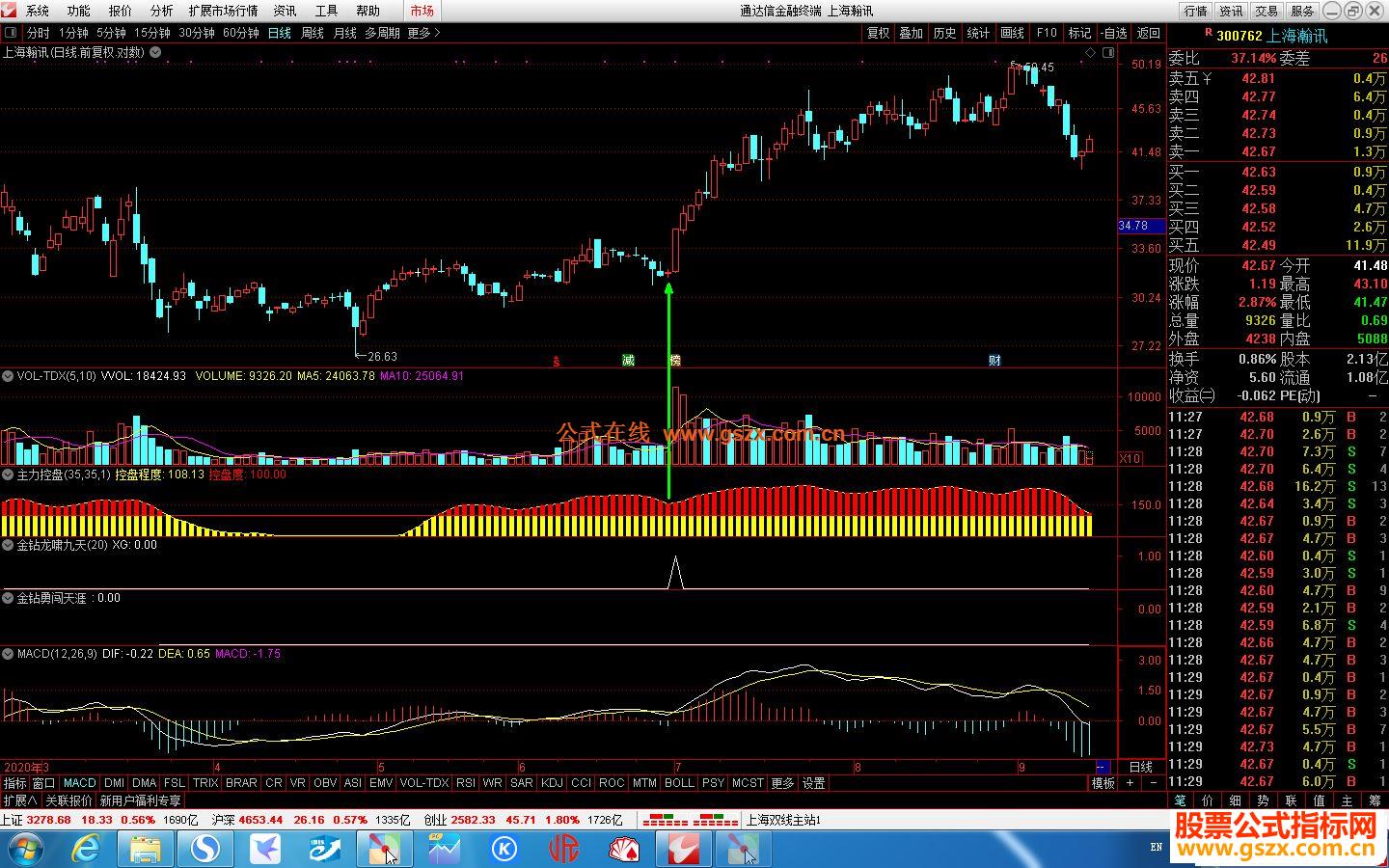Toggle the side panel icon beside the diamond

pyautogui.click(x=1107, y=53)
